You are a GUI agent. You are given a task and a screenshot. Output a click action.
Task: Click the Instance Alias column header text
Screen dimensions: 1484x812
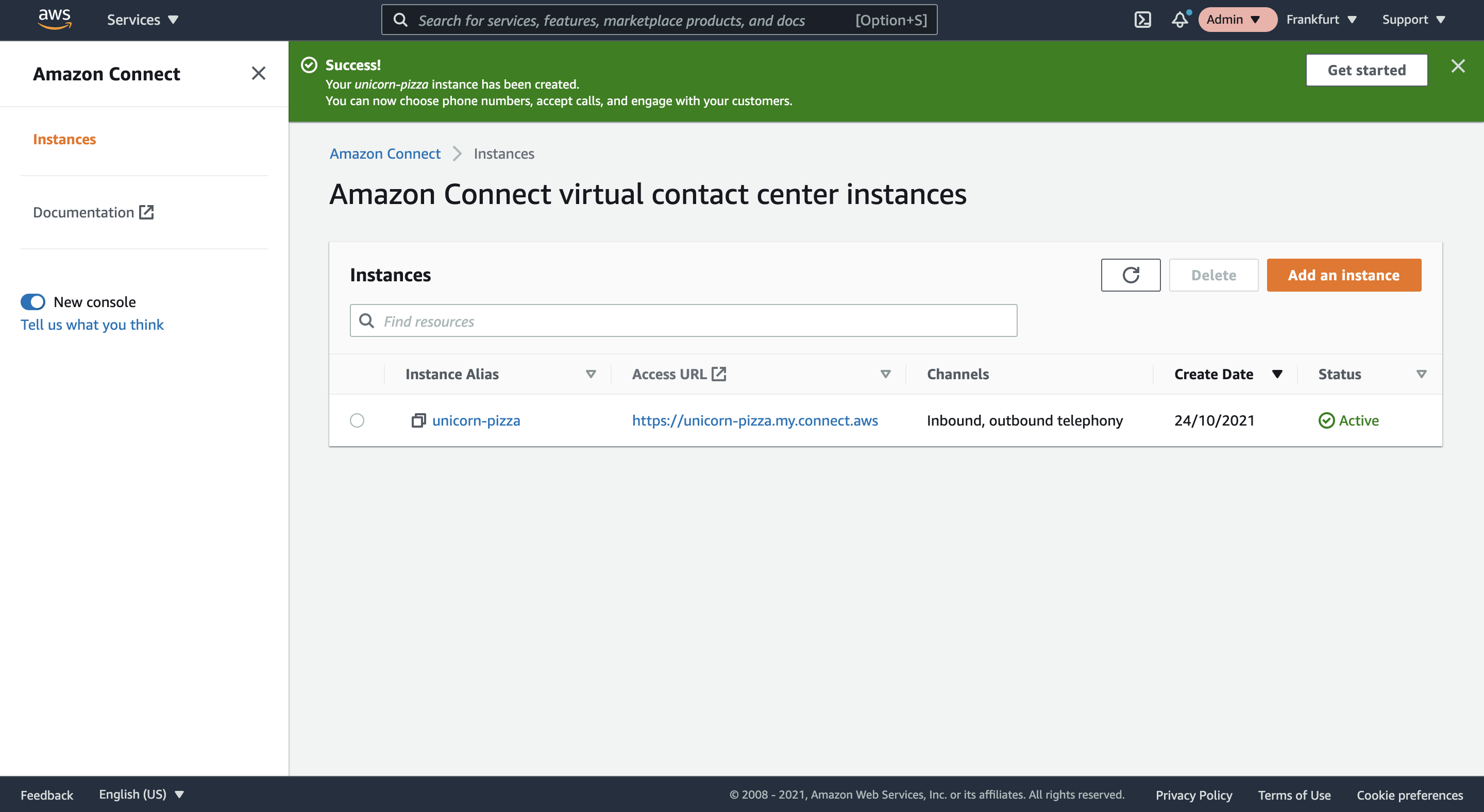[452, 375]
